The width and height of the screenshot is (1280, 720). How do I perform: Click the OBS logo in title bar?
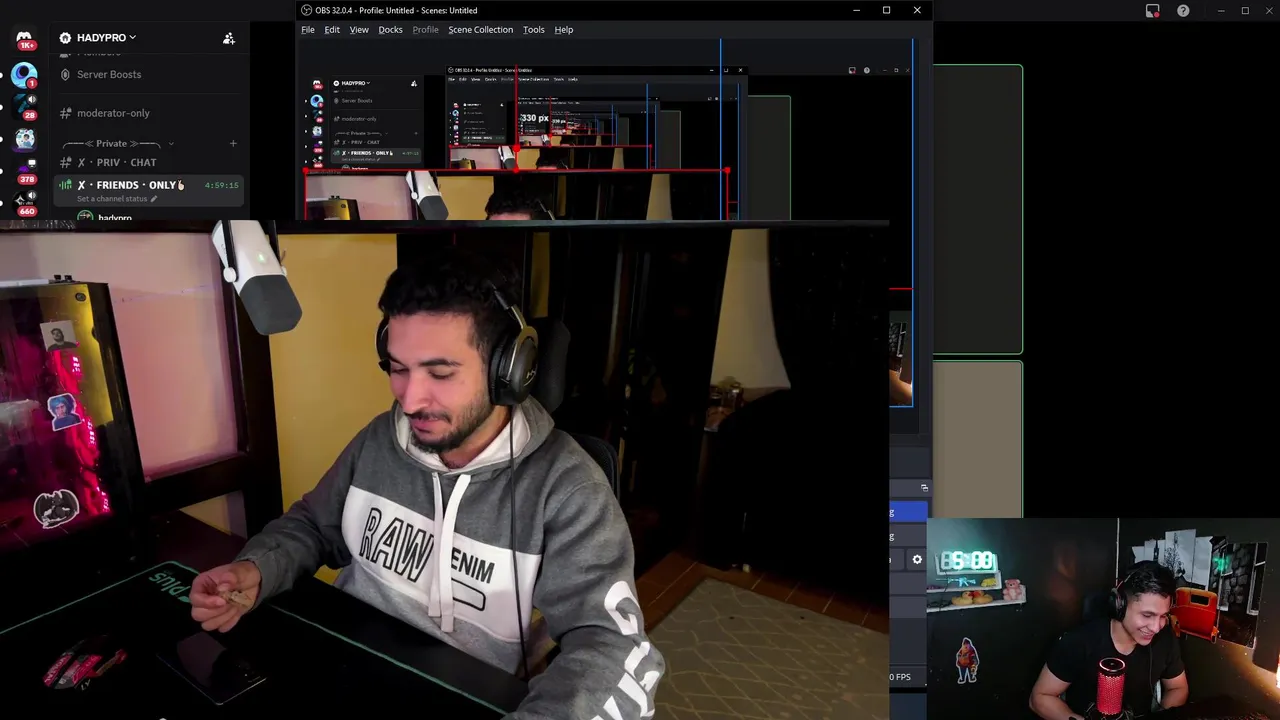pos(307,10)
